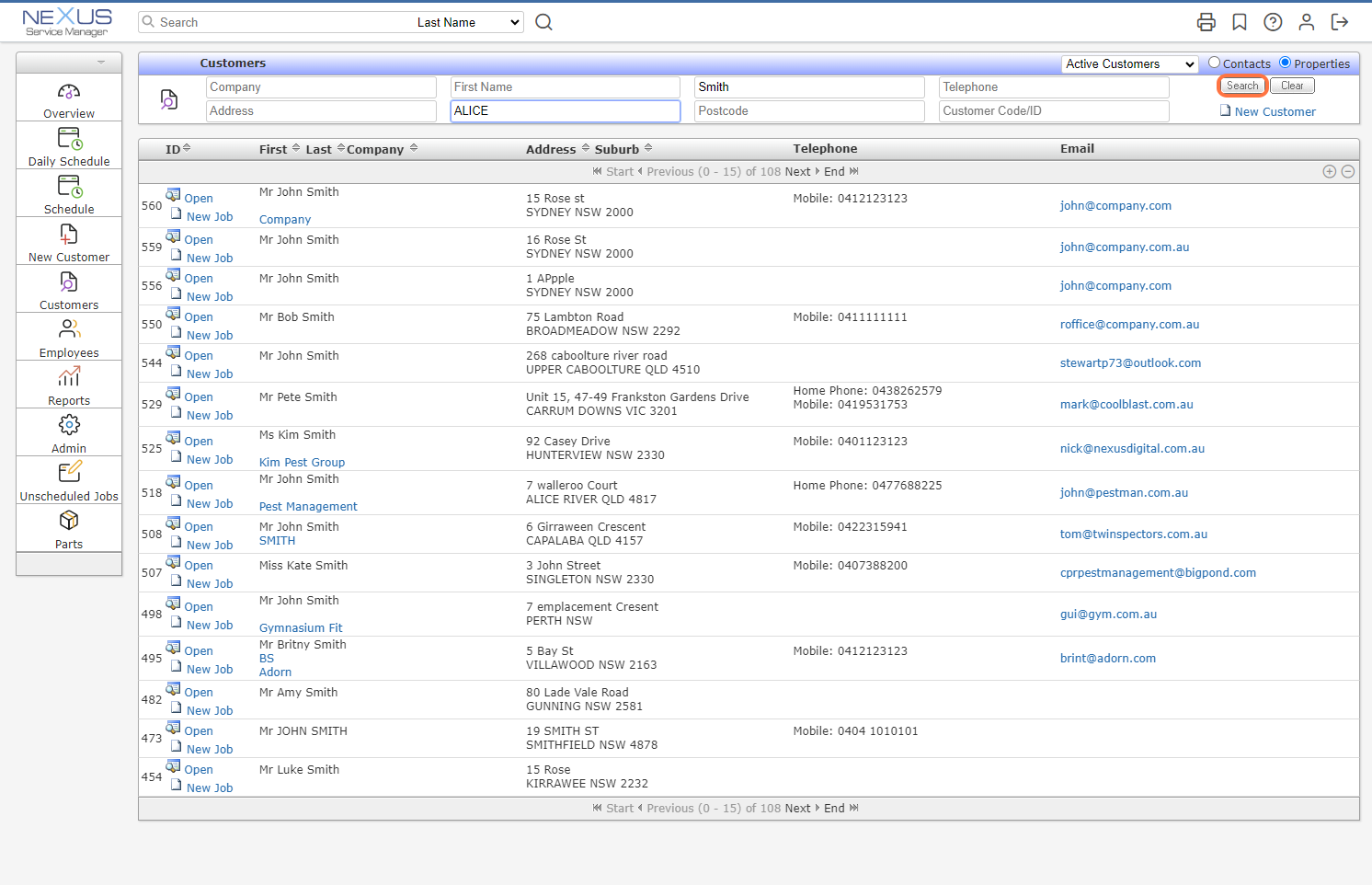Open the help question mark icon
Screen dimensions: 1372x885
[x=1273, y=21]
